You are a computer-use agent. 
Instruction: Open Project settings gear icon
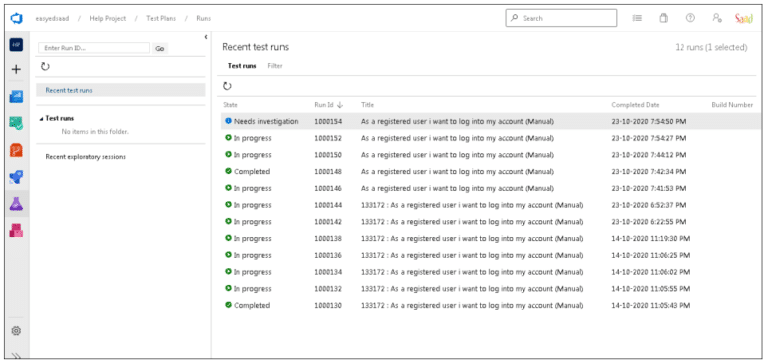click(16, 331)
